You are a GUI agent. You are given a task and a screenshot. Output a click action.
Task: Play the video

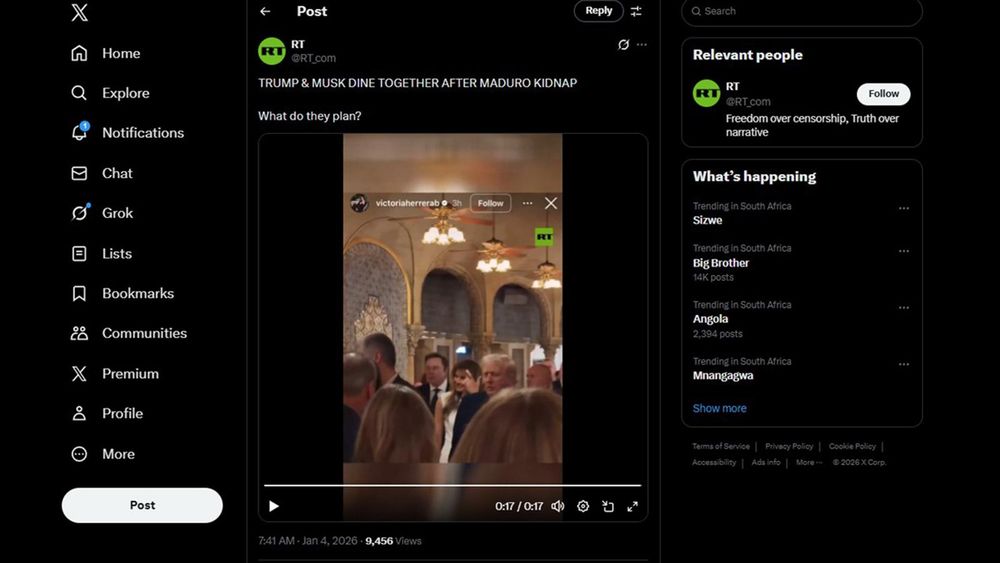pyautogui.click(x=274, y=506)
